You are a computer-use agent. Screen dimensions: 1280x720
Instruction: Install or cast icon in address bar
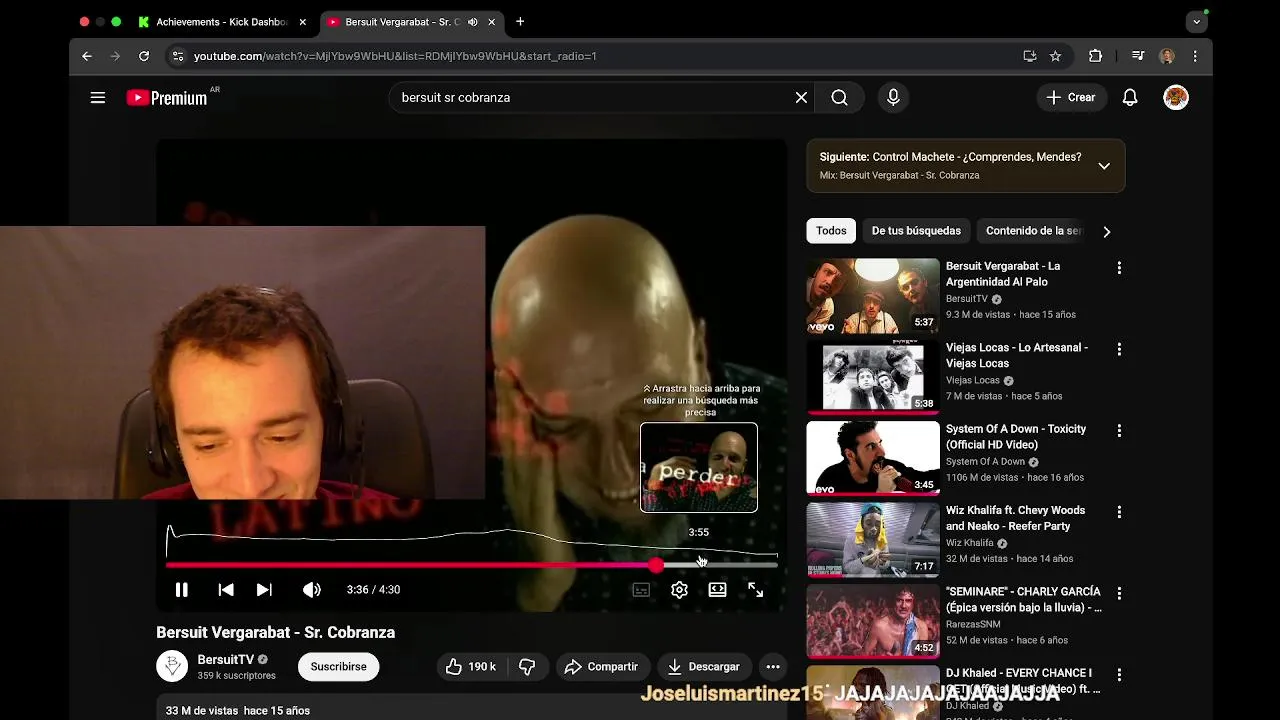coord(1029,56)
